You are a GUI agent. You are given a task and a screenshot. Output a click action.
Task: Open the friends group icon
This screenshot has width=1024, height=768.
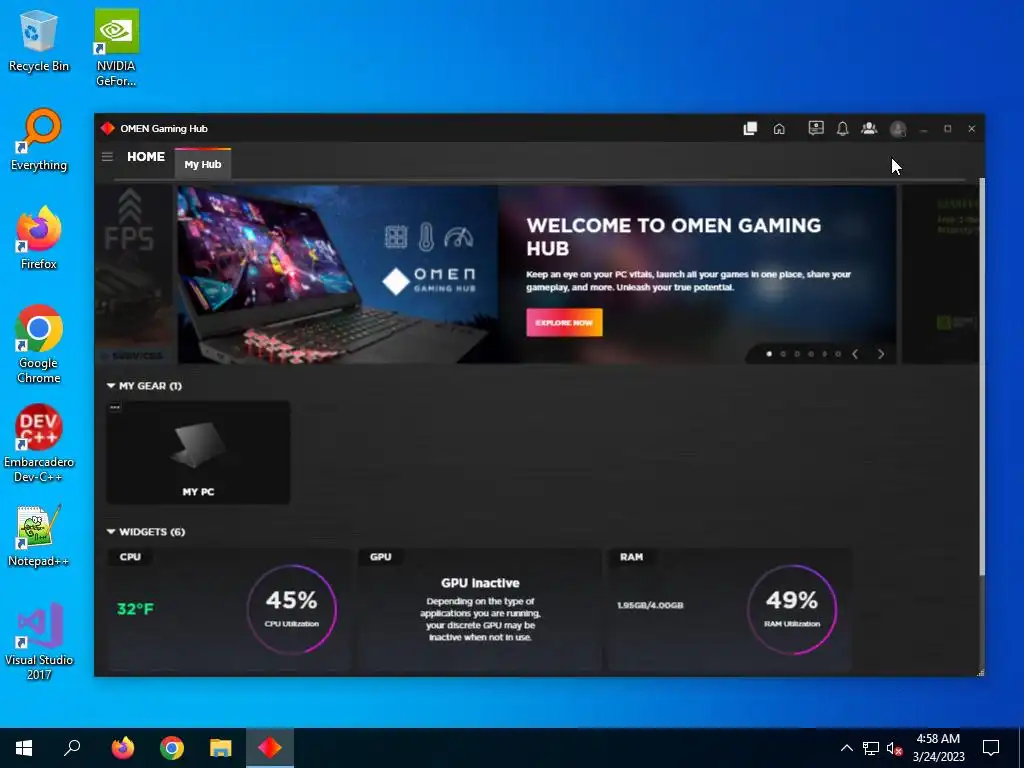point(869,128)
